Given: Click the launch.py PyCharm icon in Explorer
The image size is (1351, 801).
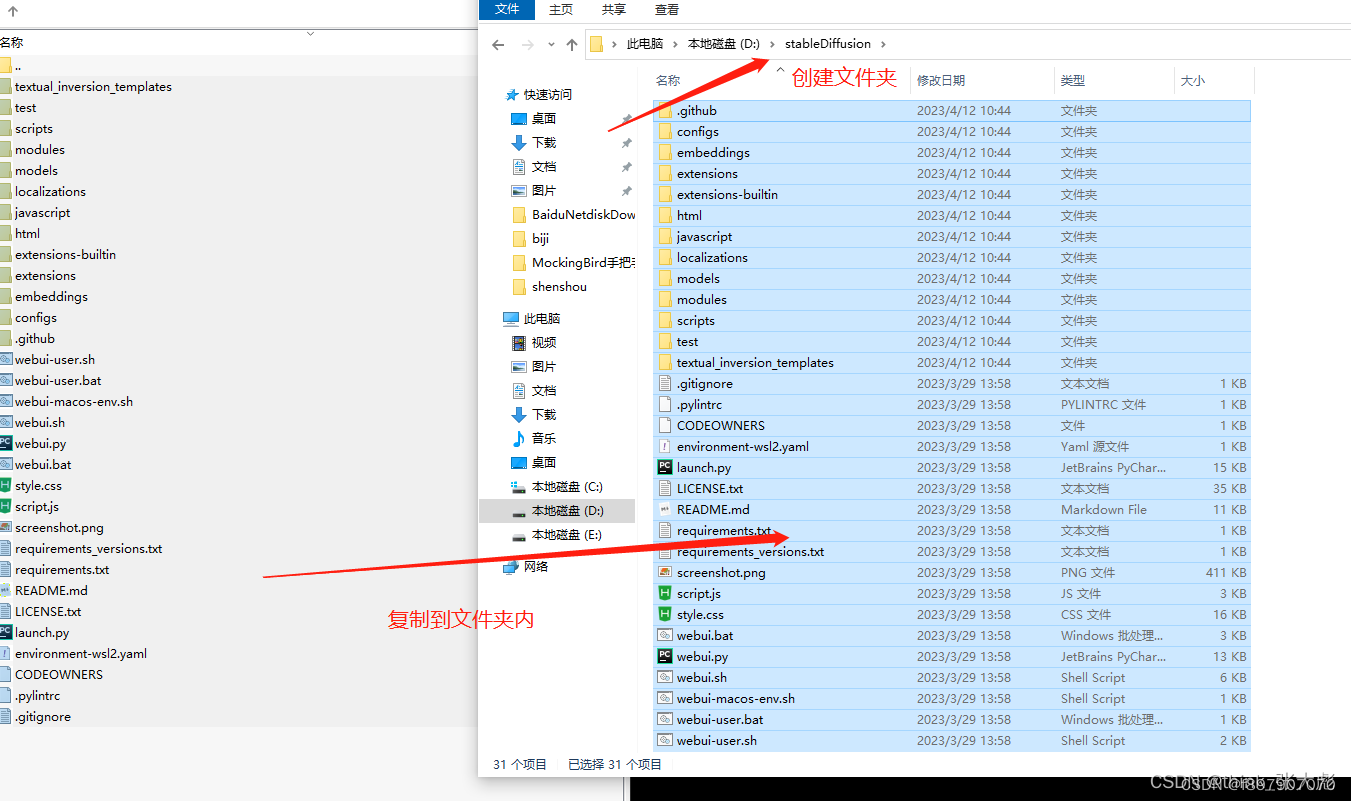Looking at the screenshot, I should 665,467.
